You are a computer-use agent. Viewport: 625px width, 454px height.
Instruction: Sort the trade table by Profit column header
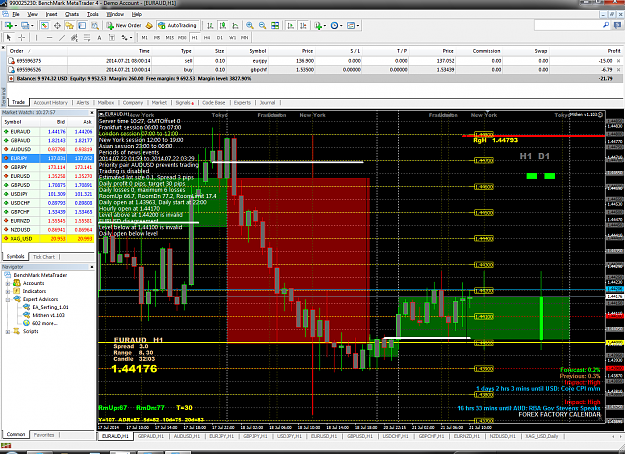(x=614, y=51)
